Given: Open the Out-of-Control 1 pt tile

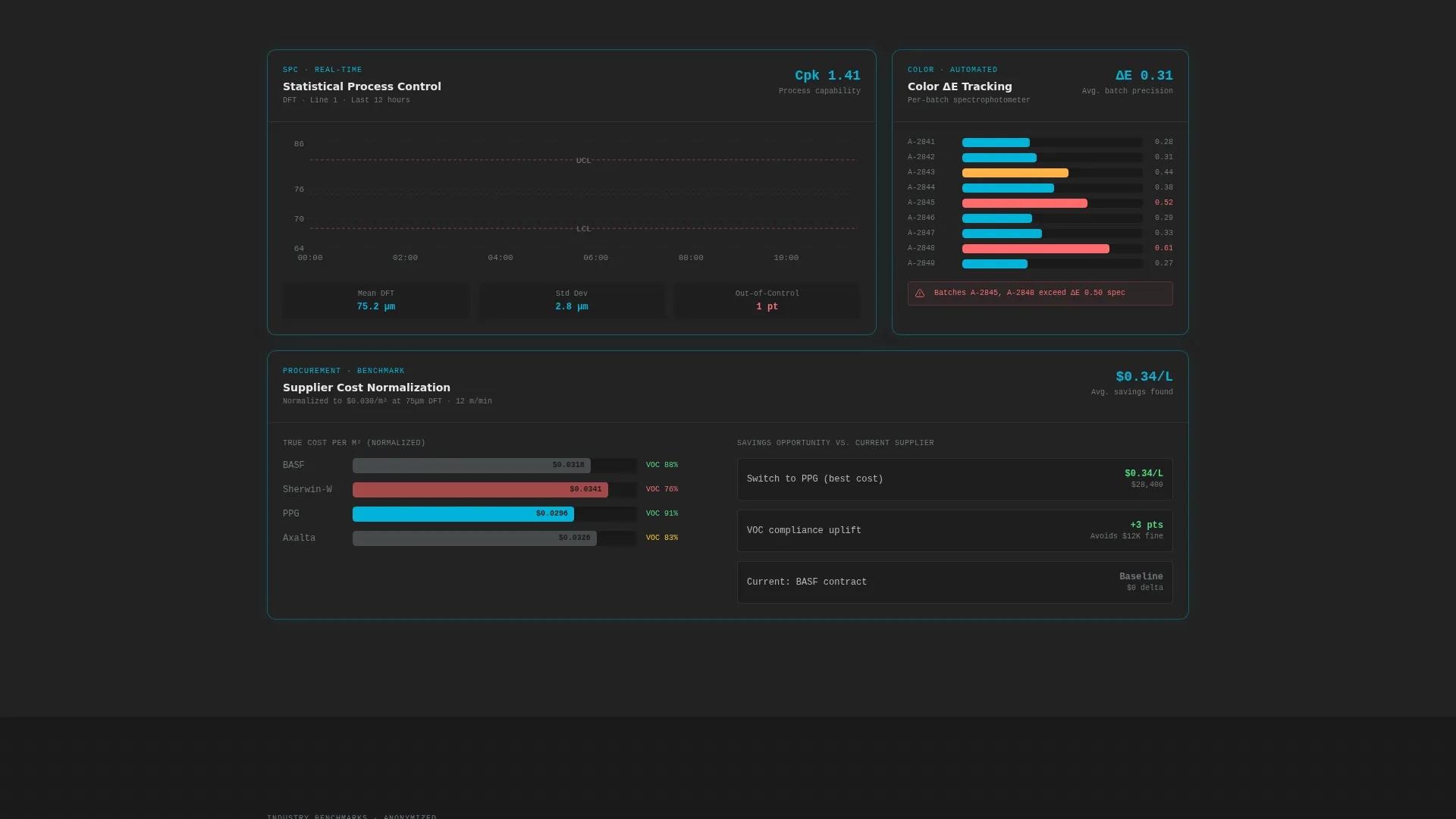Looking at the screenshot, I should pyautogui.click(x=767, y=300).
